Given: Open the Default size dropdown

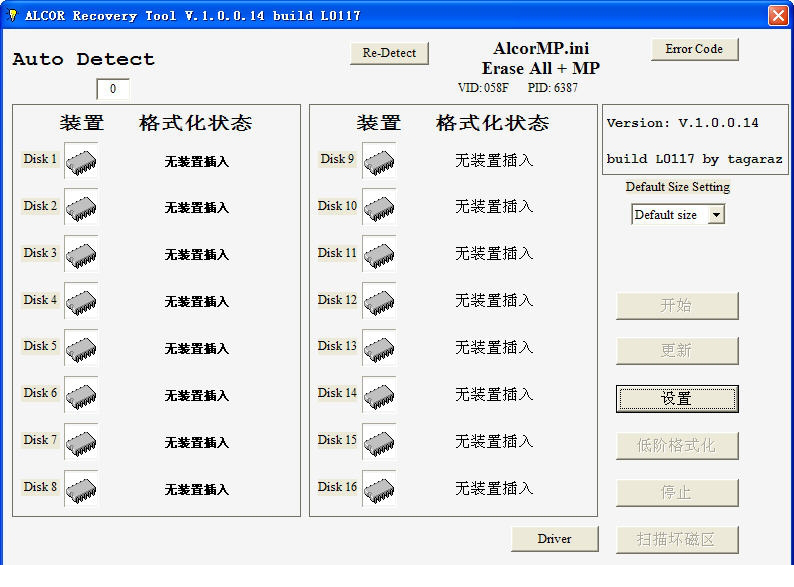Looking at the screenshot, I should 716,215.
